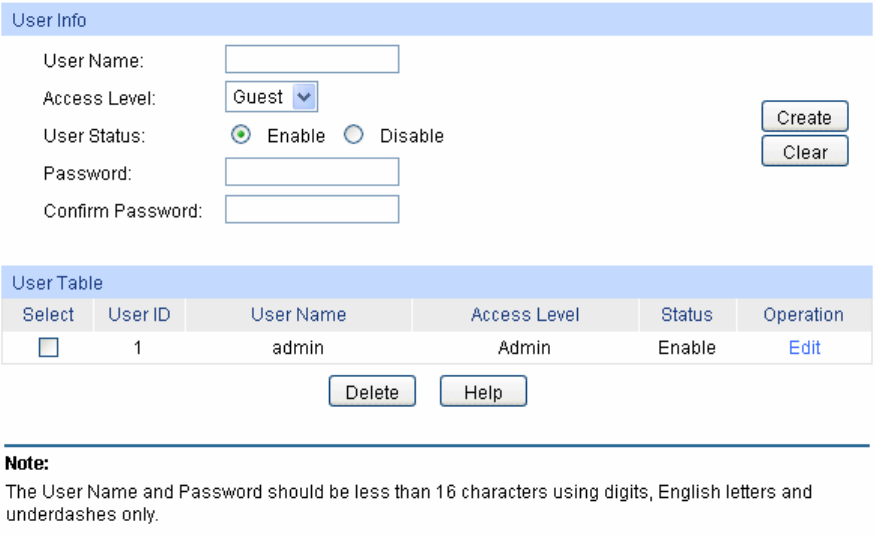The image size is (876, 536).
Task: Tick the checkbox for the admin user row
Action: pyautogui.click(x=48, y=348)
